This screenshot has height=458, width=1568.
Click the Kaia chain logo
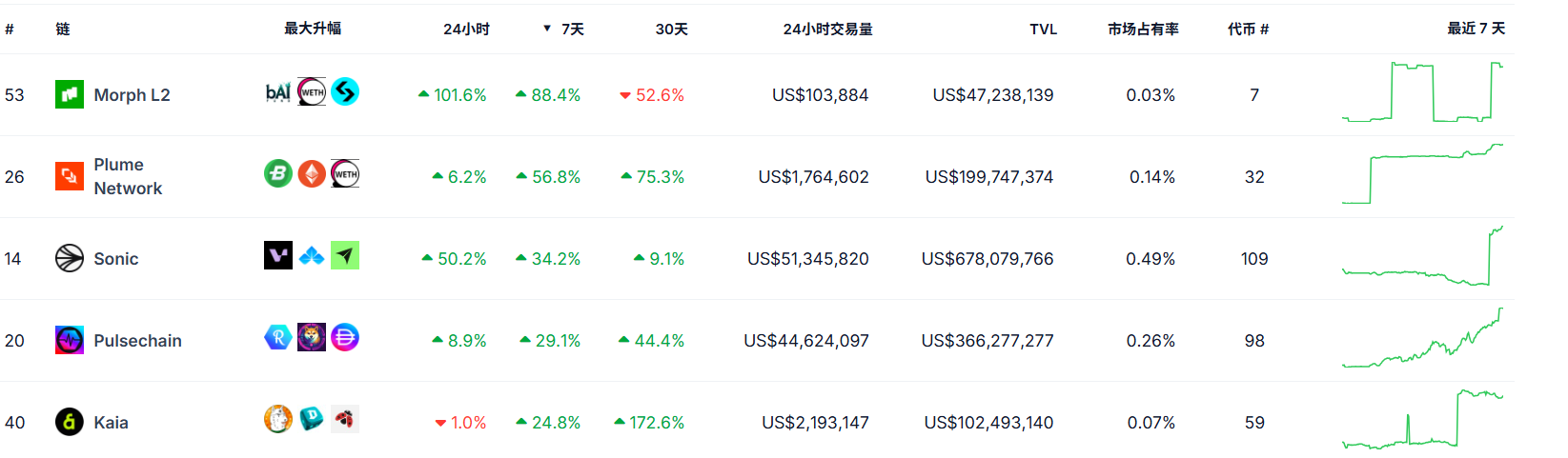click(x=70, y=422)
